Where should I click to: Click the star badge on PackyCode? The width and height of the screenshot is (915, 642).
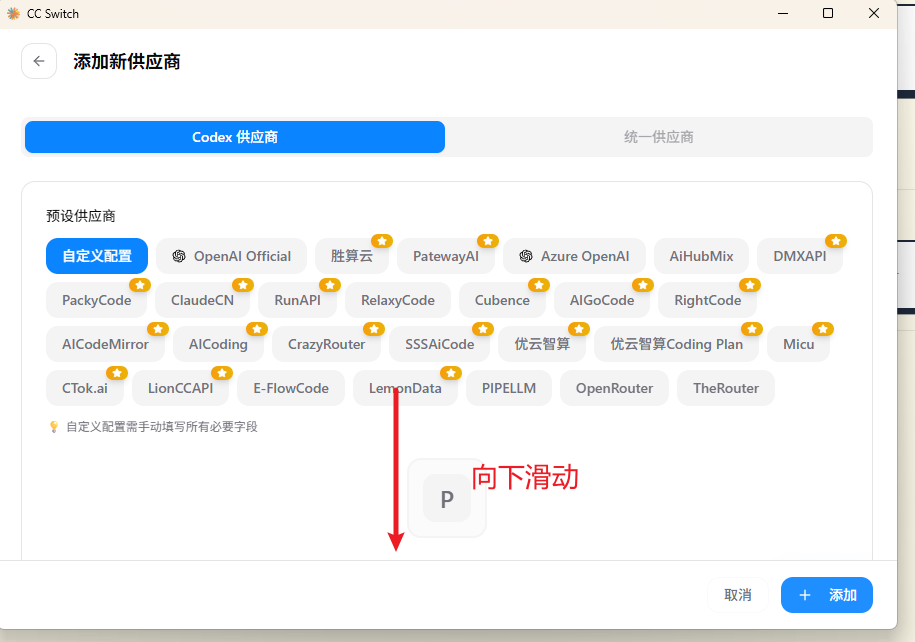point(140,285)
